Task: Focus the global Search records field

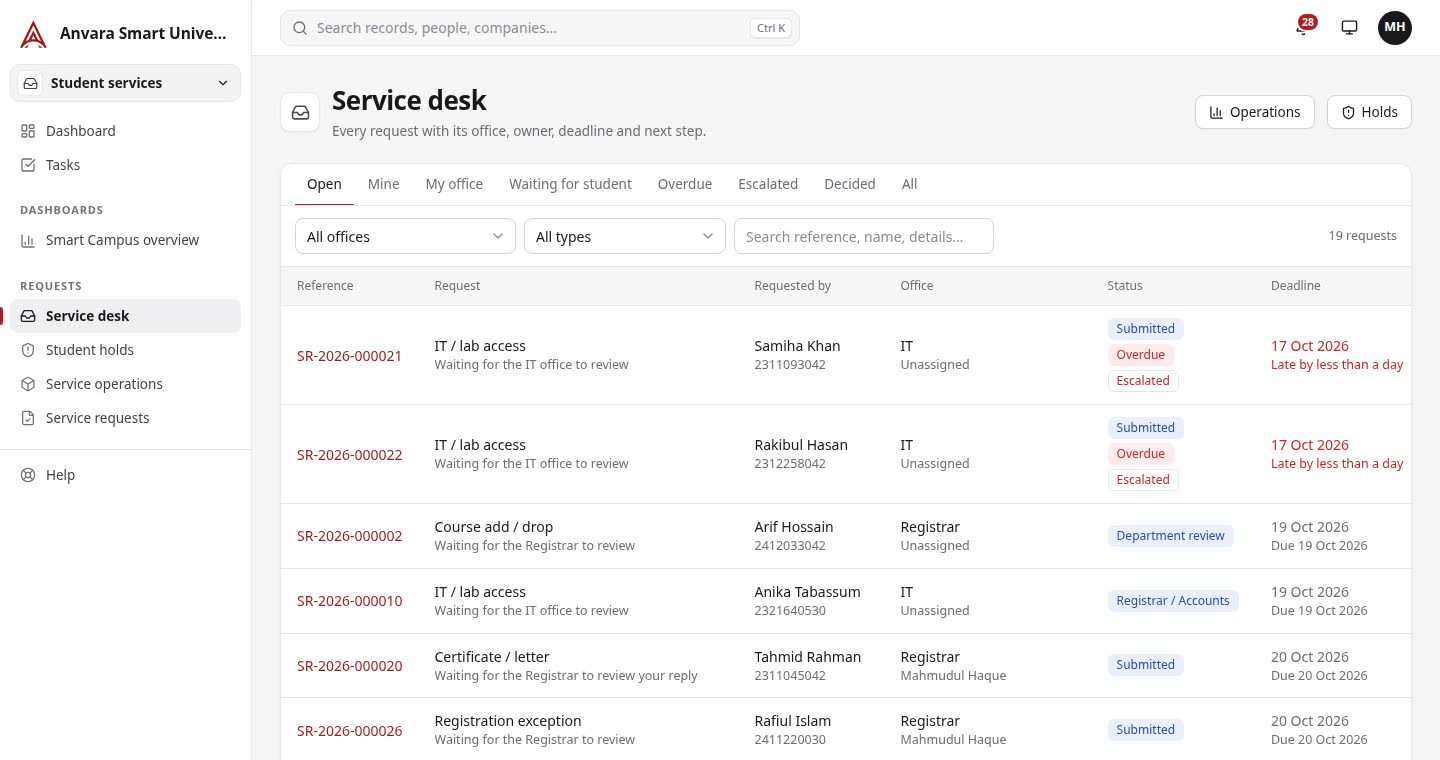Action: coord(540,28)
